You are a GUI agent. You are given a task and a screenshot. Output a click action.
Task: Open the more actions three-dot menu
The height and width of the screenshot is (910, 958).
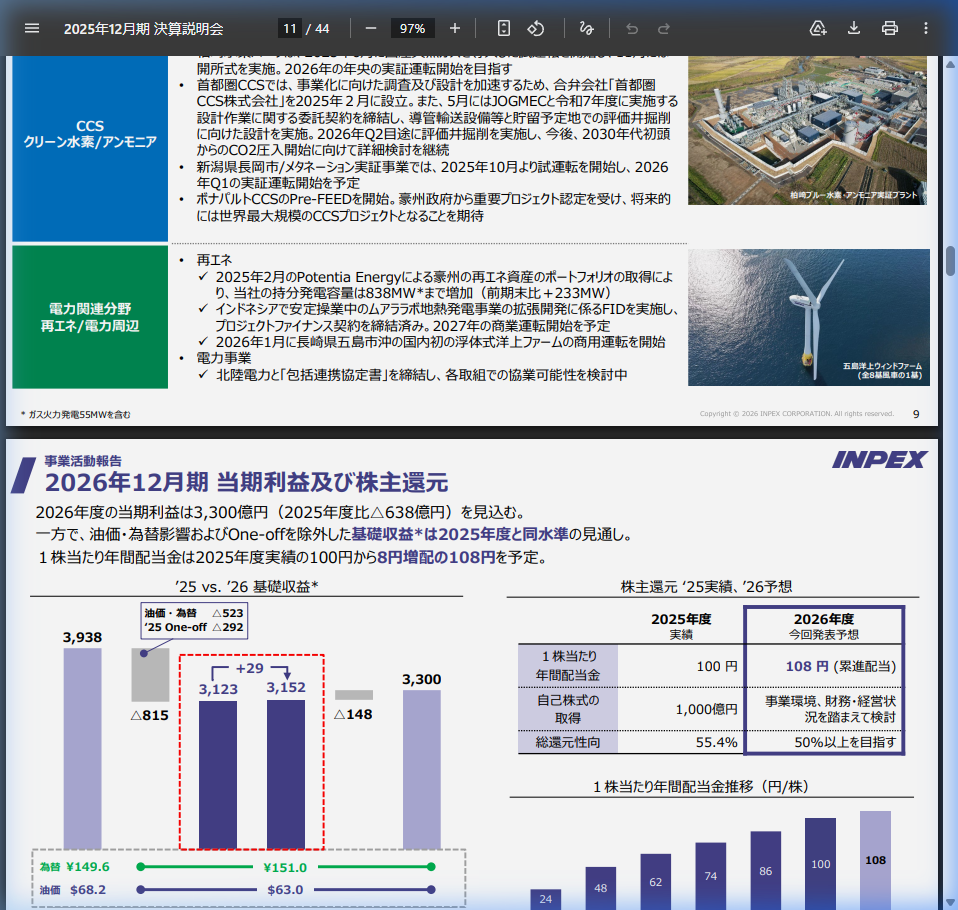tap(926, 28)
